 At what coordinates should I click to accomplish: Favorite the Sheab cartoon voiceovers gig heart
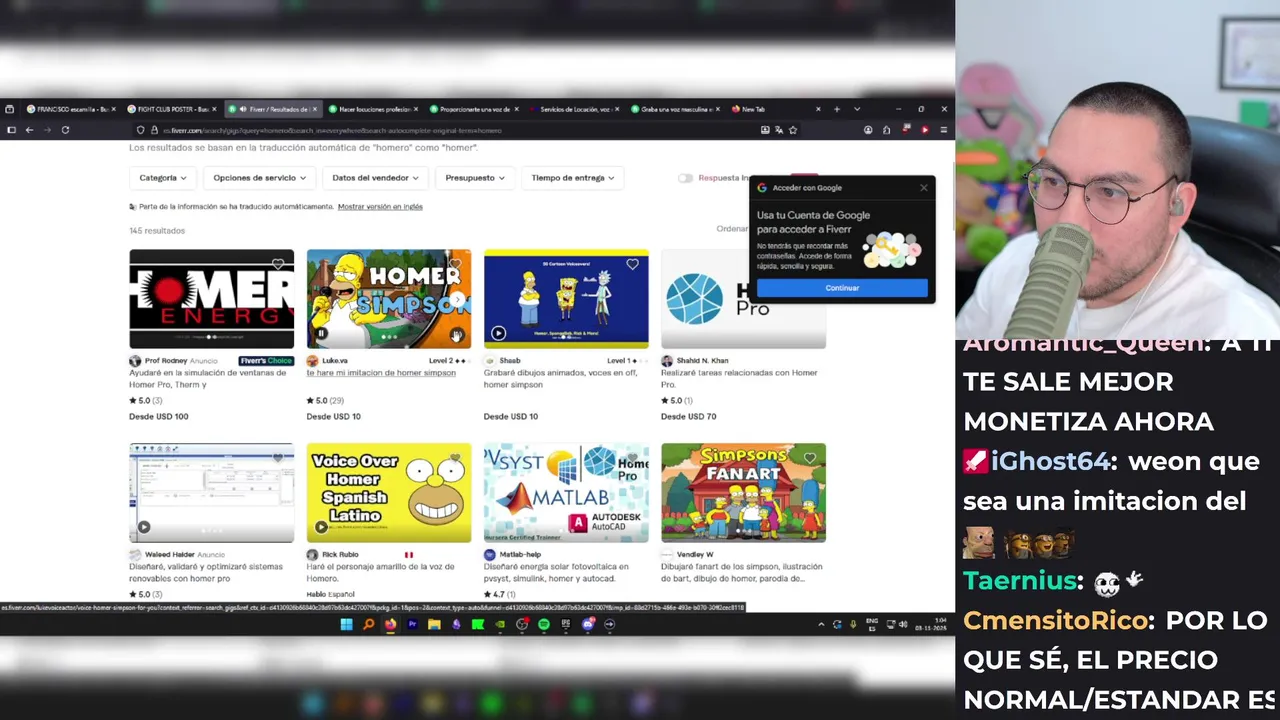(632, 264)
